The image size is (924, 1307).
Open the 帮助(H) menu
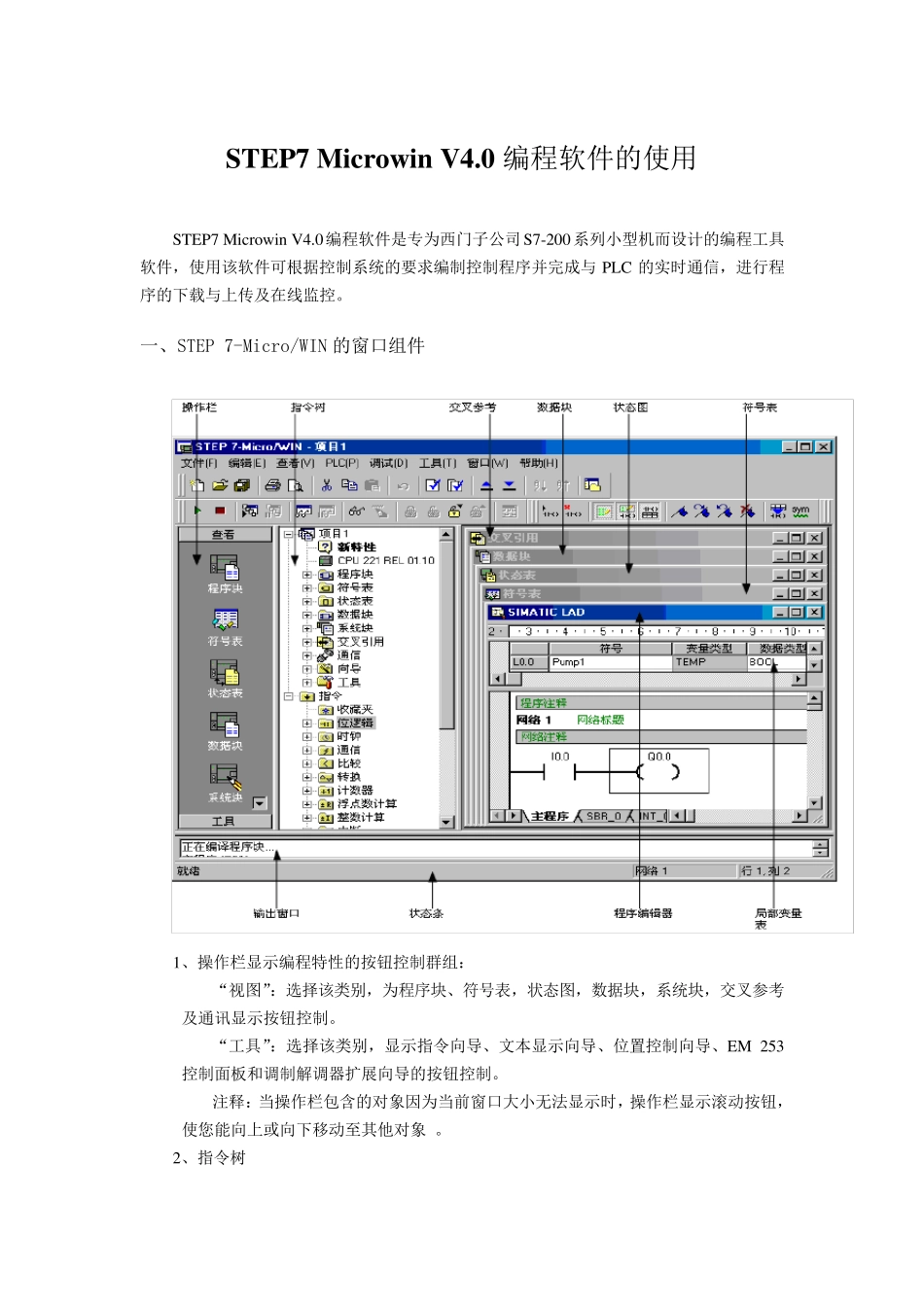point(539,464)
